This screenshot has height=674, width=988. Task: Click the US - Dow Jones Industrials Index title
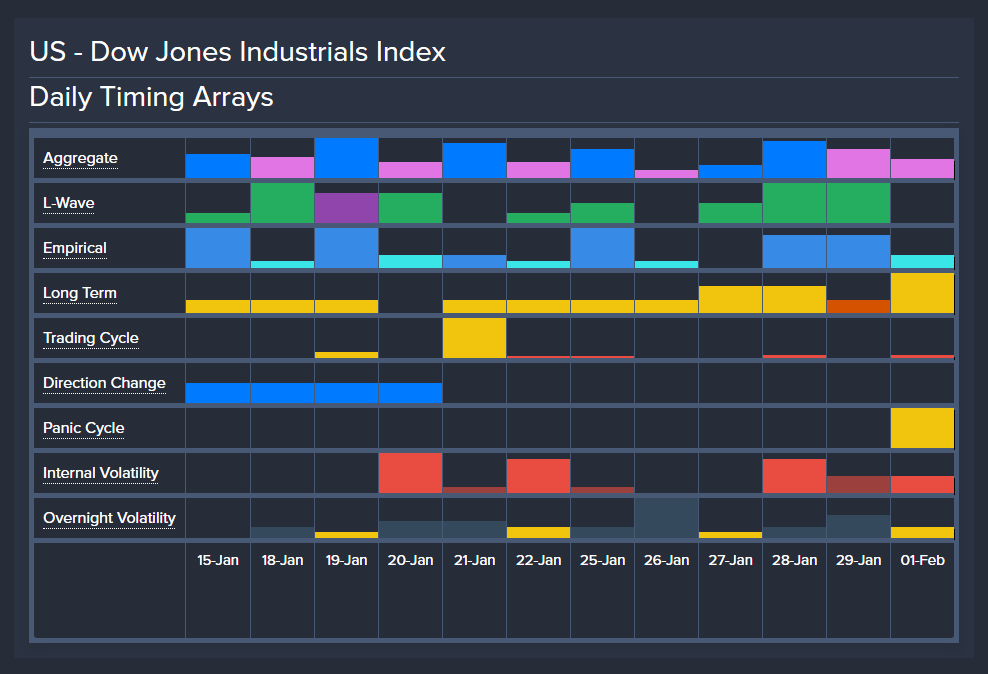coord(238,52)
